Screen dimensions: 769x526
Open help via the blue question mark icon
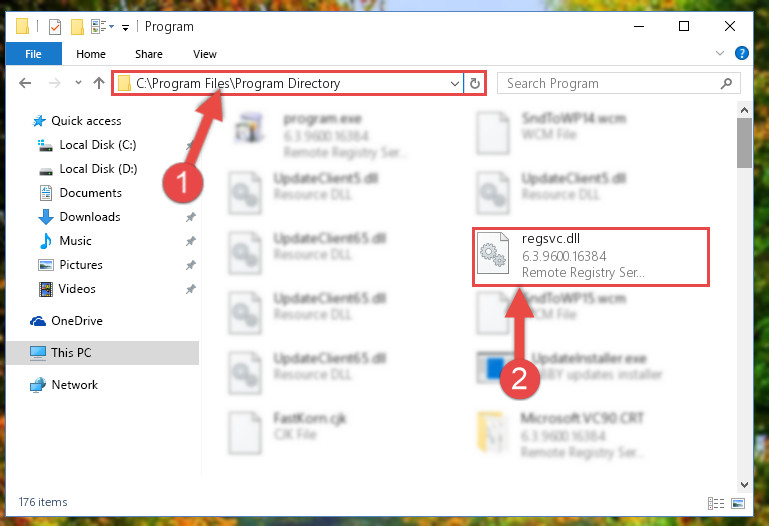742,53
